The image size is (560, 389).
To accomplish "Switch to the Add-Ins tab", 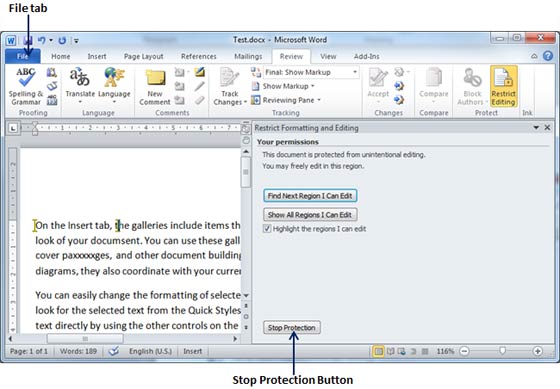I will [367, 56].
